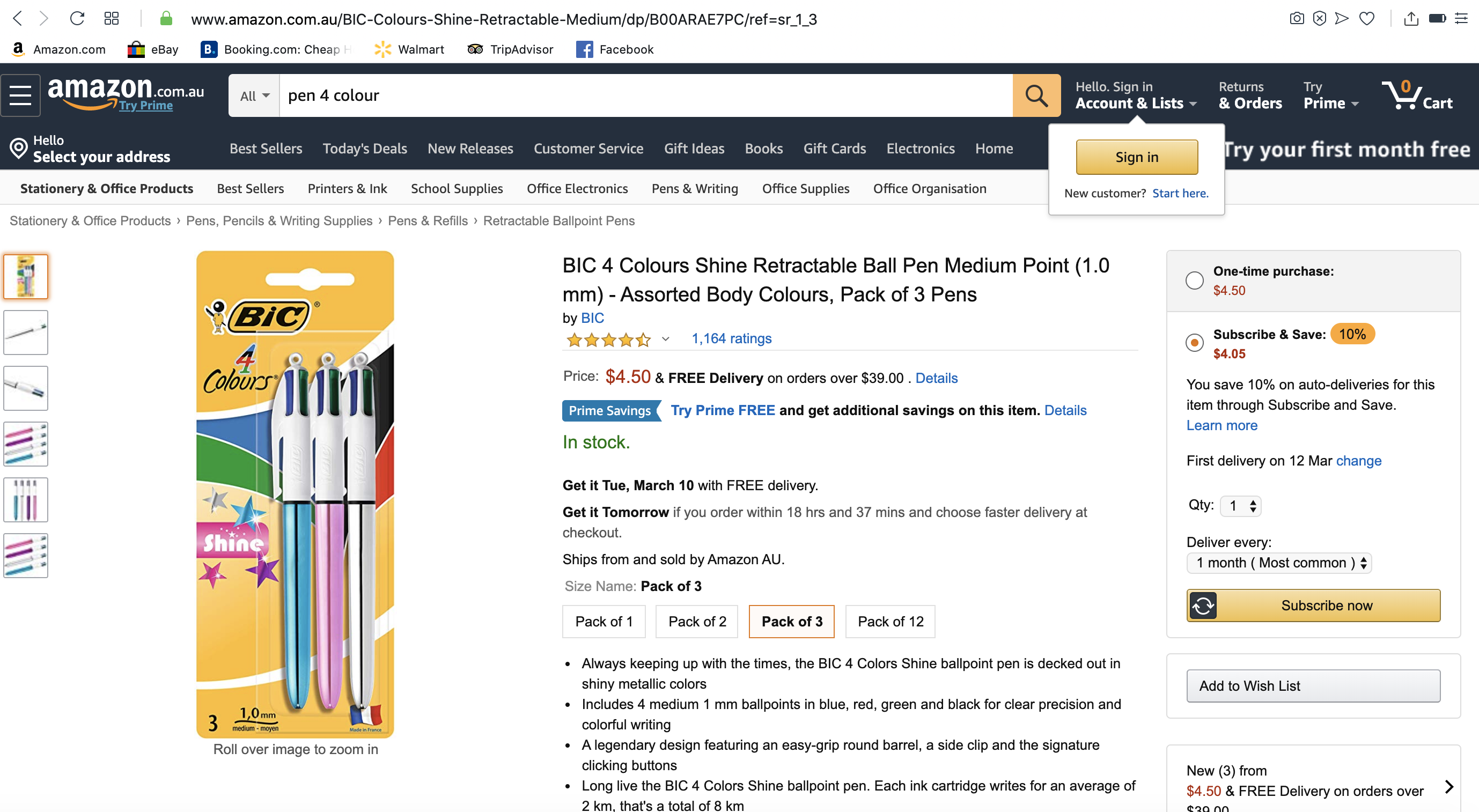1479x812 pixels.
Task: Open the Deliver every frequency dropdown
Action: 1278,563
